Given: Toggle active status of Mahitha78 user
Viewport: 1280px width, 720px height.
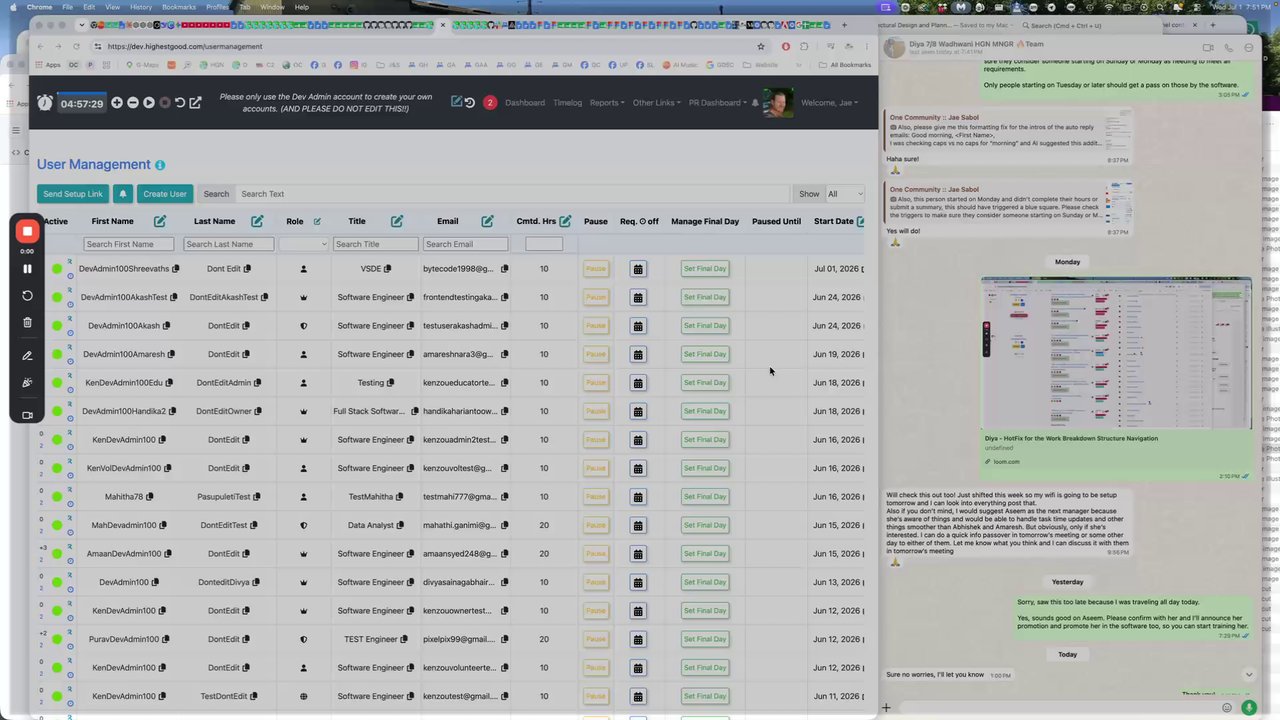Looking at the screenshot, I should pos(57,497).
